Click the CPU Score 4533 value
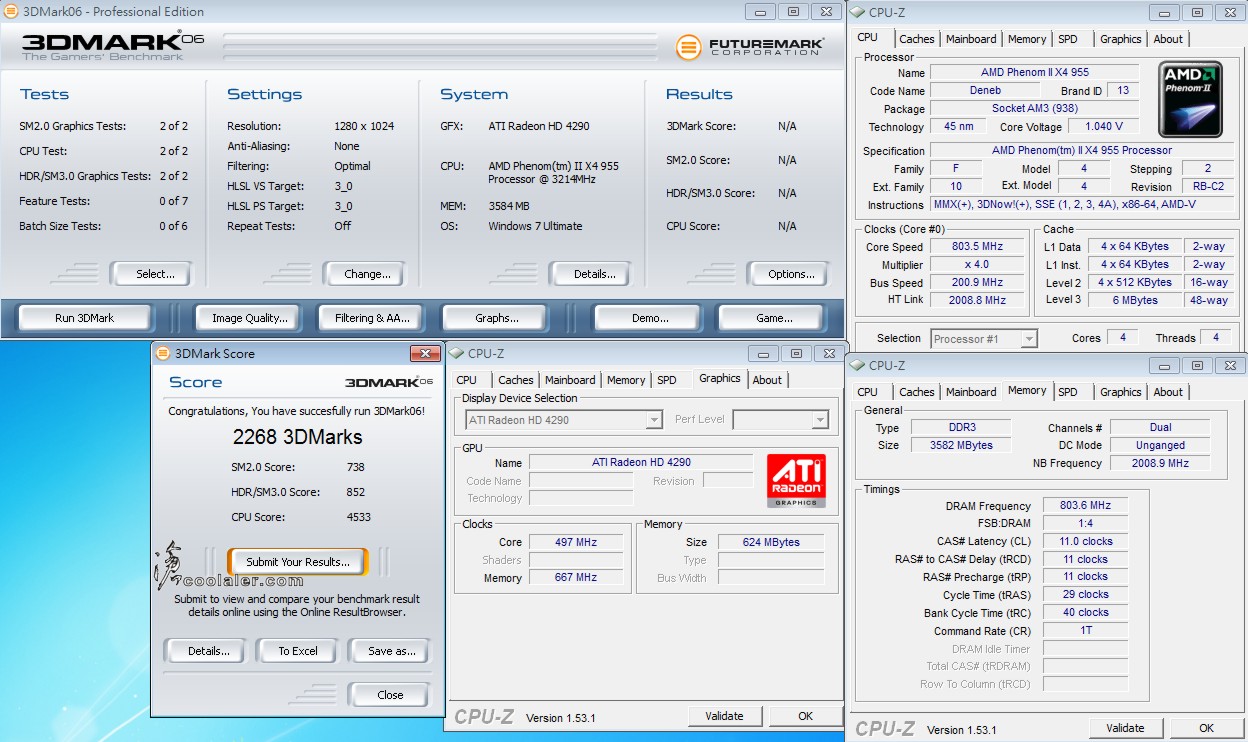The width and height of the screenshot is (1248, 742). point(358,517)
